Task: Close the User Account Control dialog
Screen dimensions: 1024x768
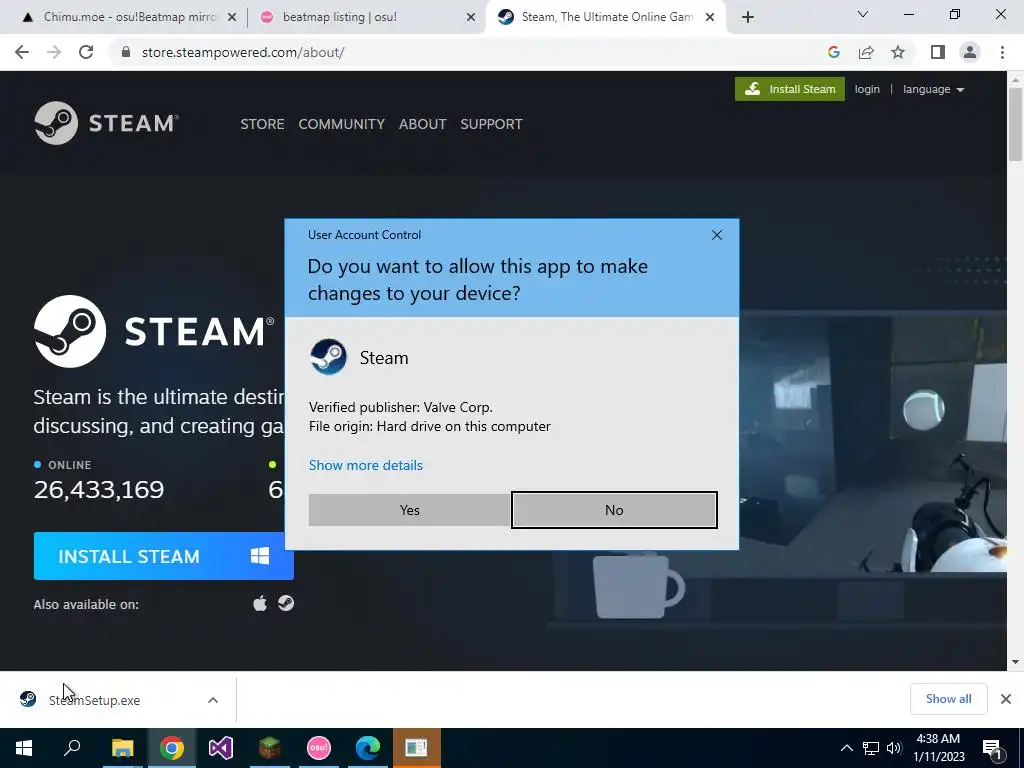Action: 716,235
